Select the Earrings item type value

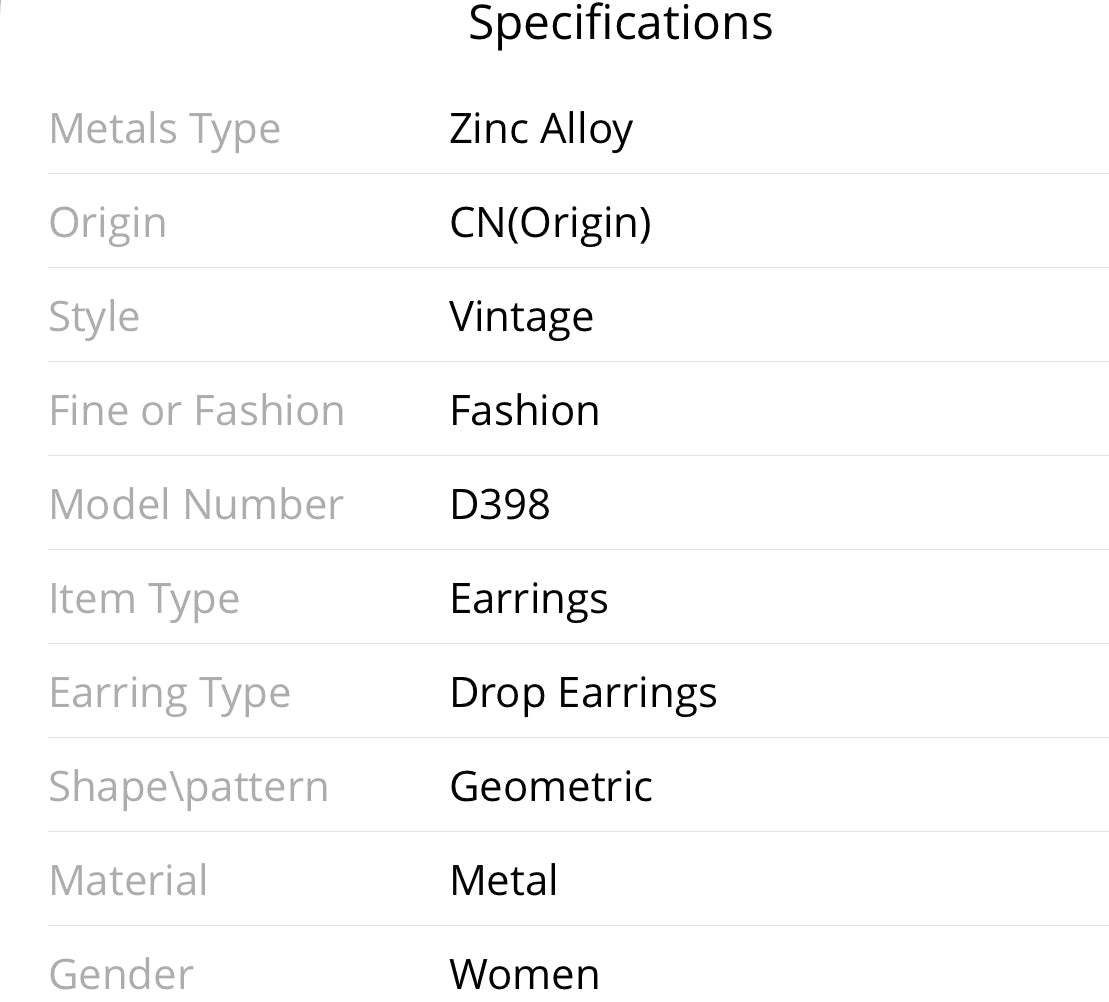pyautogui.click(x=529, y=600)
